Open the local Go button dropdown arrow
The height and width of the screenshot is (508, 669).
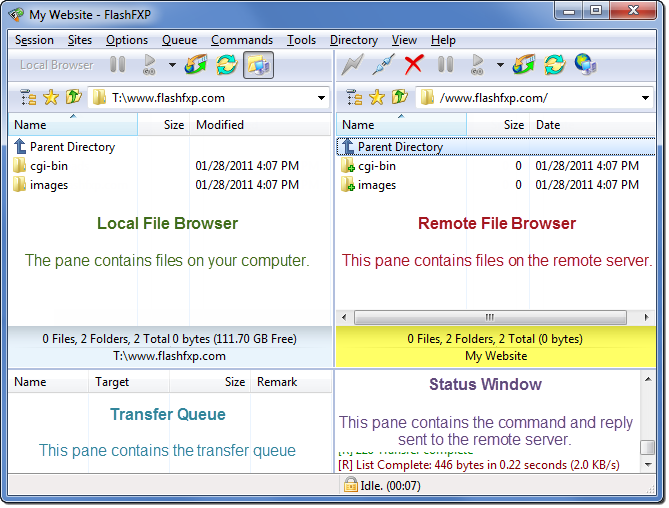172,65
